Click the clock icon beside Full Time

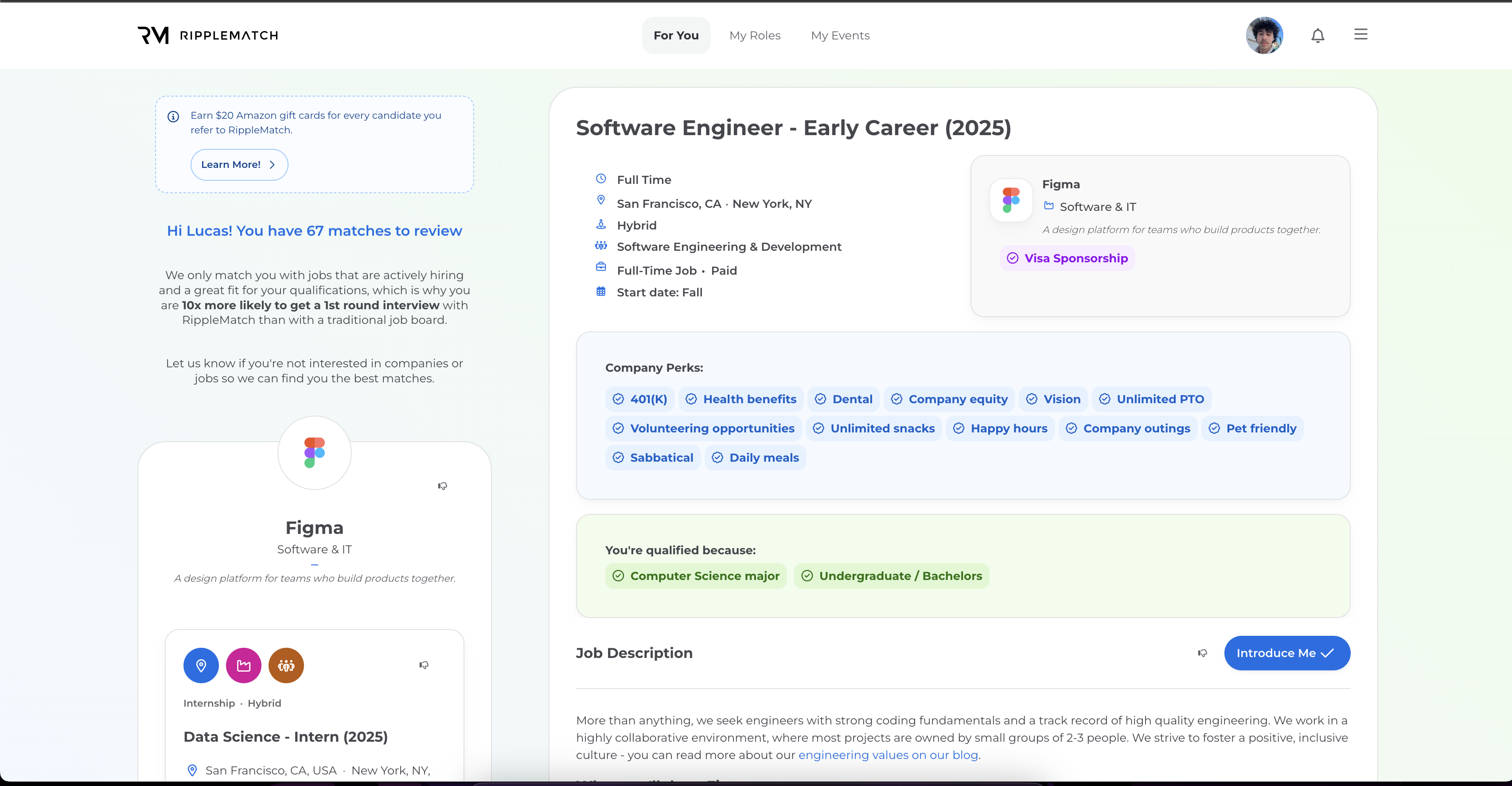coord(600,179)
